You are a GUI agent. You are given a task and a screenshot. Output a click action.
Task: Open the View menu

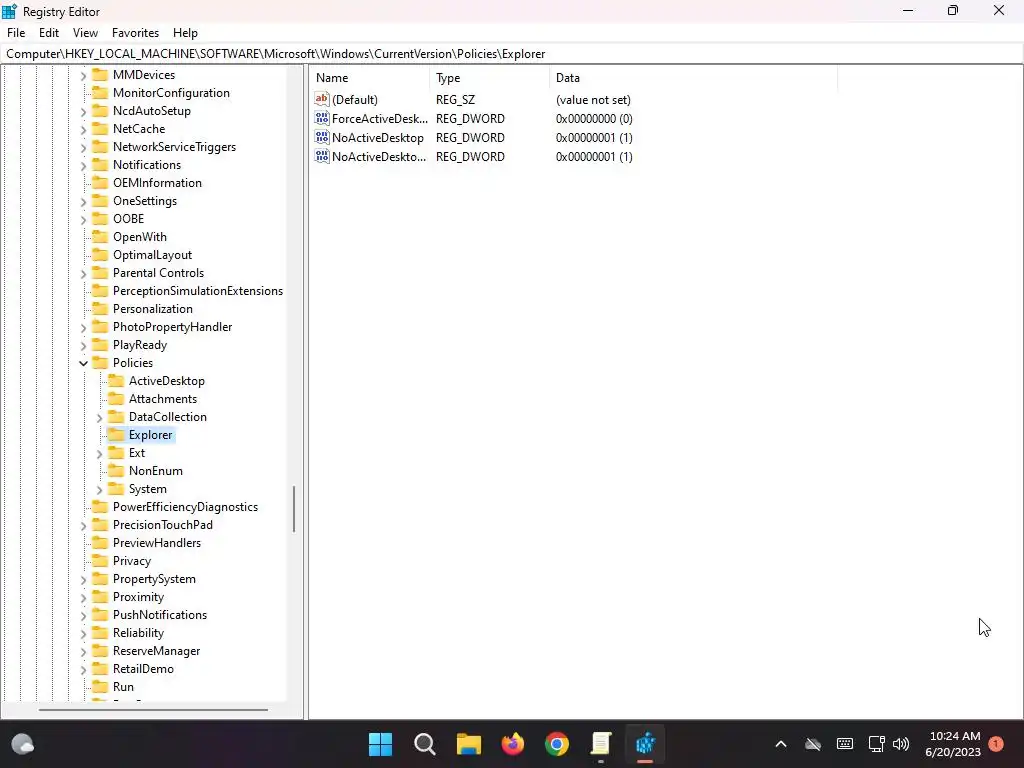coord(85,33)
